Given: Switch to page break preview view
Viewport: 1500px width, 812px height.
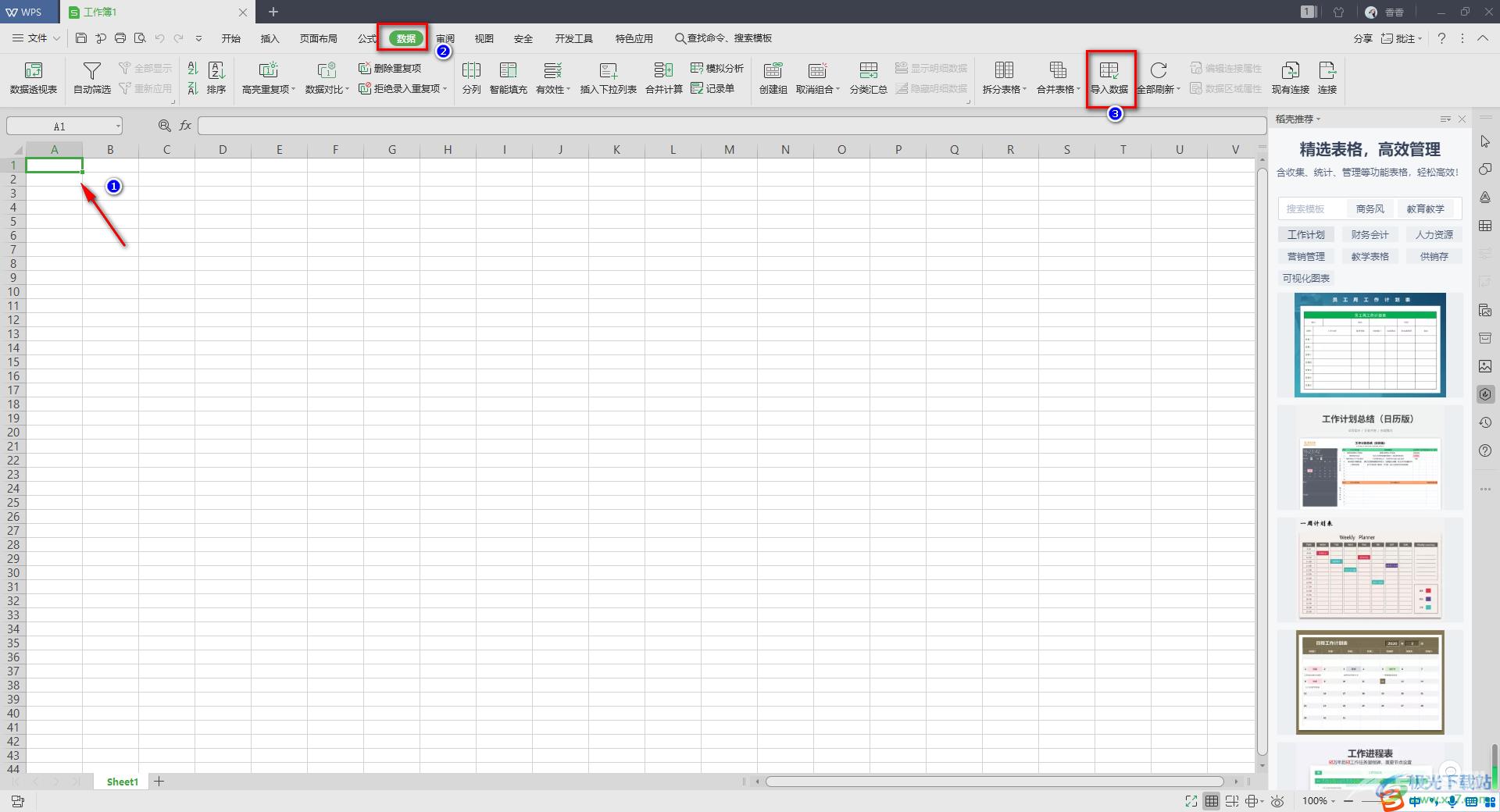Looking at the screenshot, I should click(x=1232, y=801).
